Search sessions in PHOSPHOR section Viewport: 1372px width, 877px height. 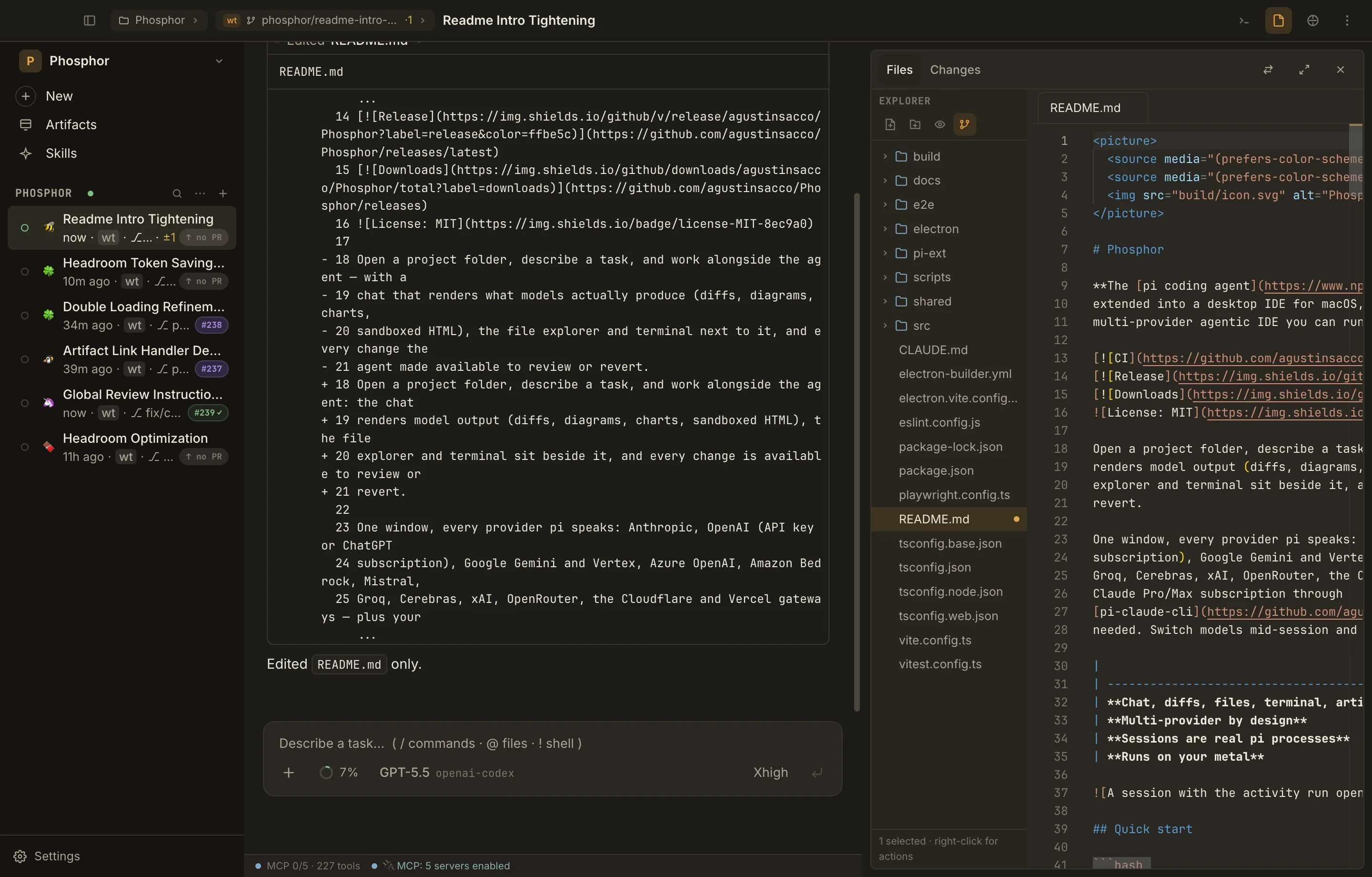[177, 194]
